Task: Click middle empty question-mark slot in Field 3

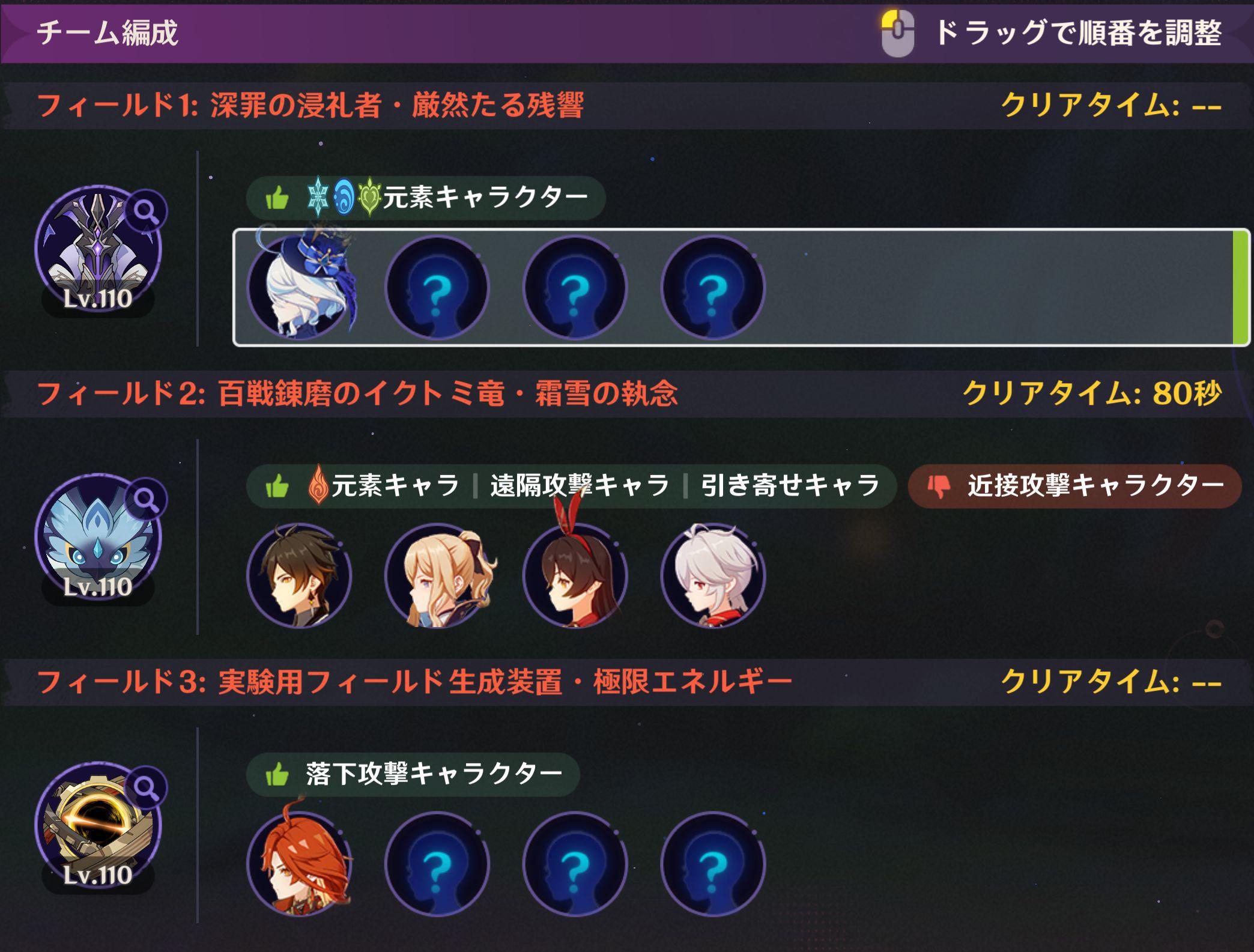Action: point(575,864)
